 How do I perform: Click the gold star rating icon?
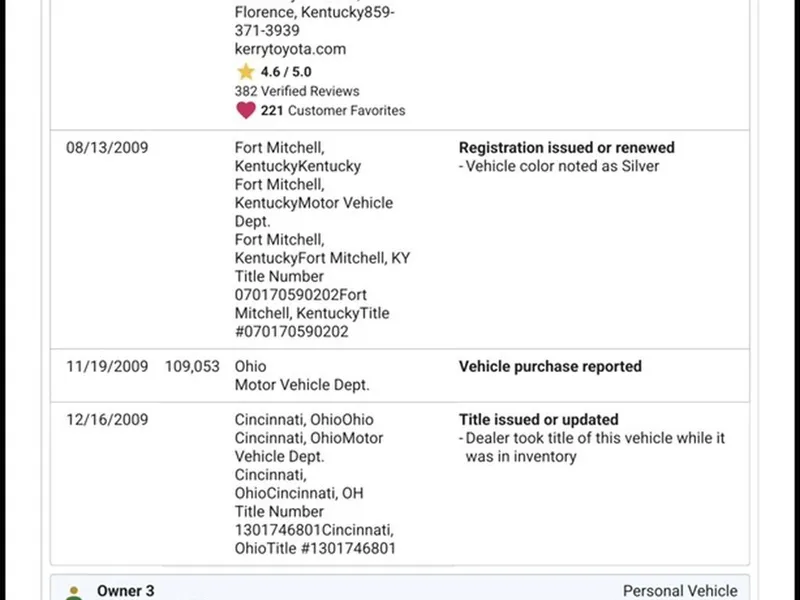pos(245,72)
